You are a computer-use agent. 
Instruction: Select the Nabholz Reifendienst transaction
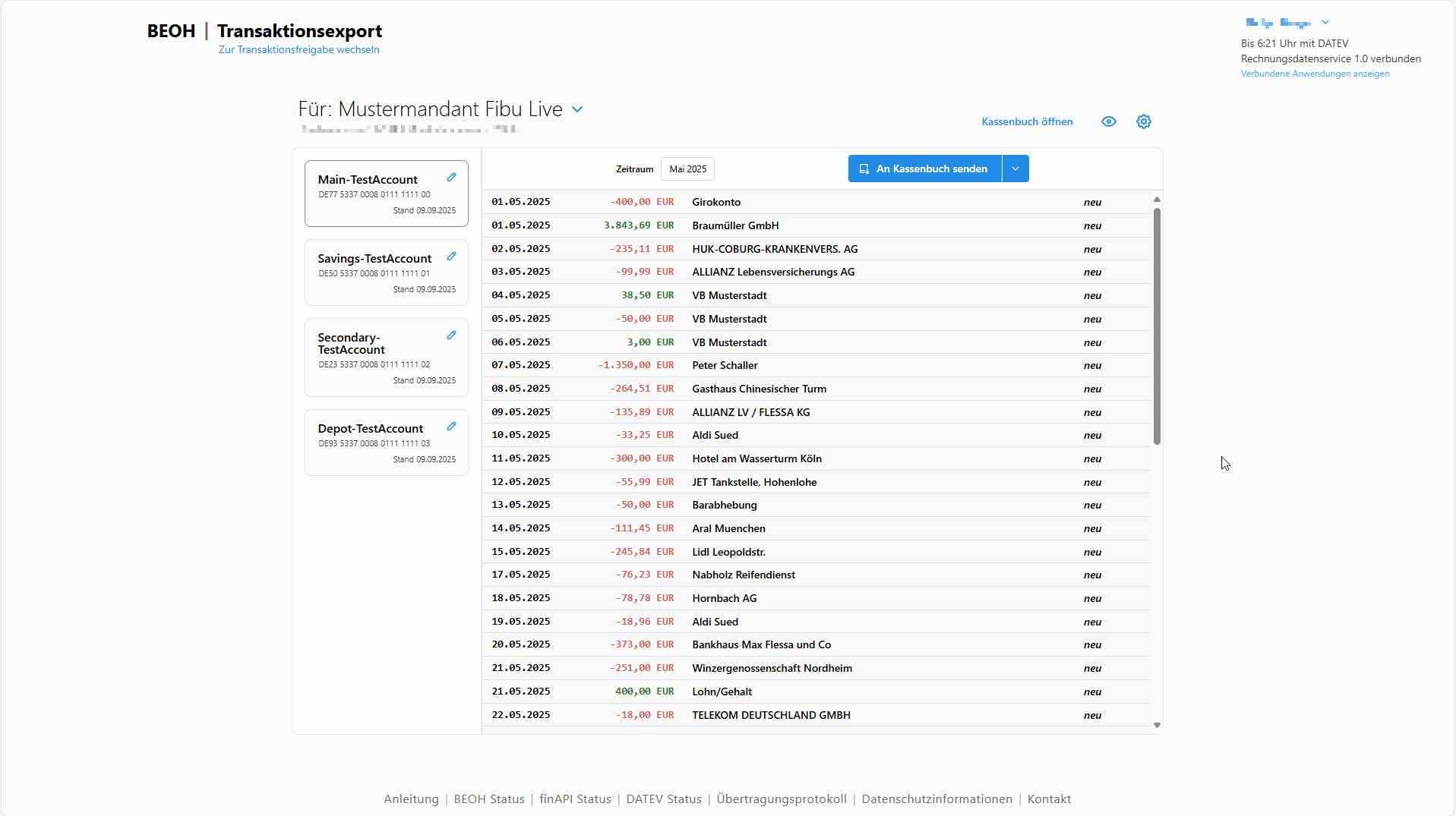(x=816, y=575)
